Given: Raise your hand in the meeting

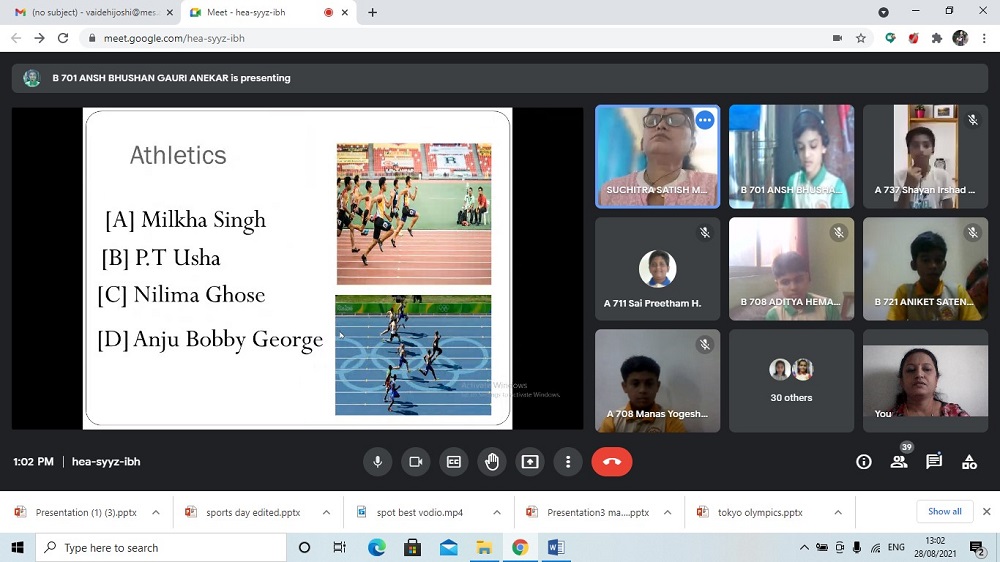Looking at the screenshot, I should tap(491, 462).
